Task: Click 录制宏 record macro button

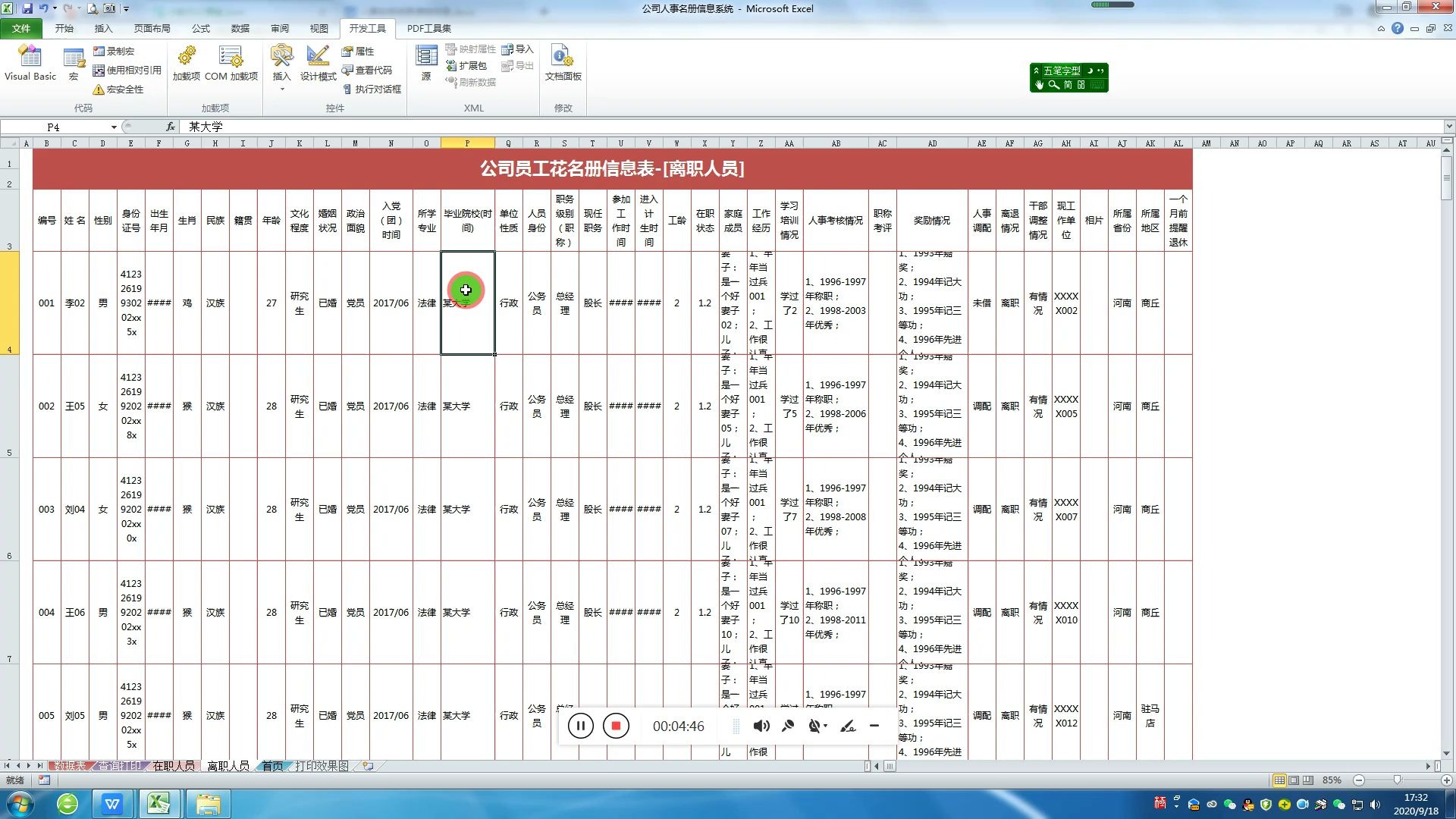Action: coord(114,51)
